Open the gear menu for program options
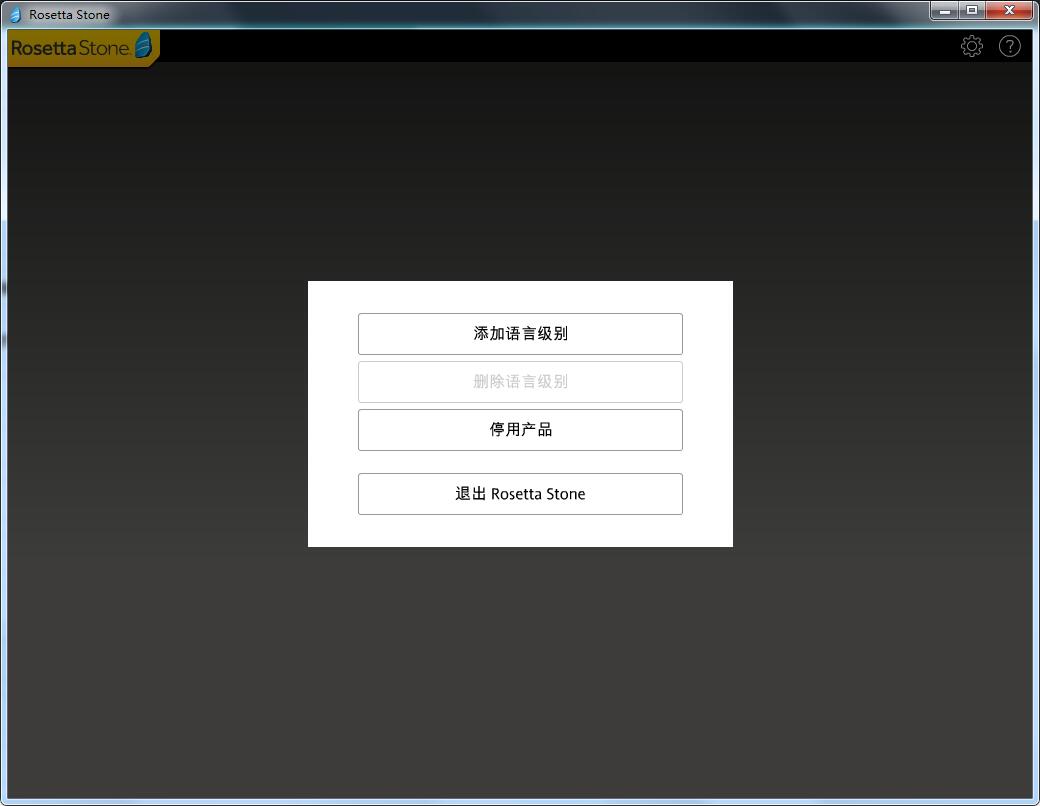The width and height of the screenshot is (1040, 806). click(x=971, y=46)
